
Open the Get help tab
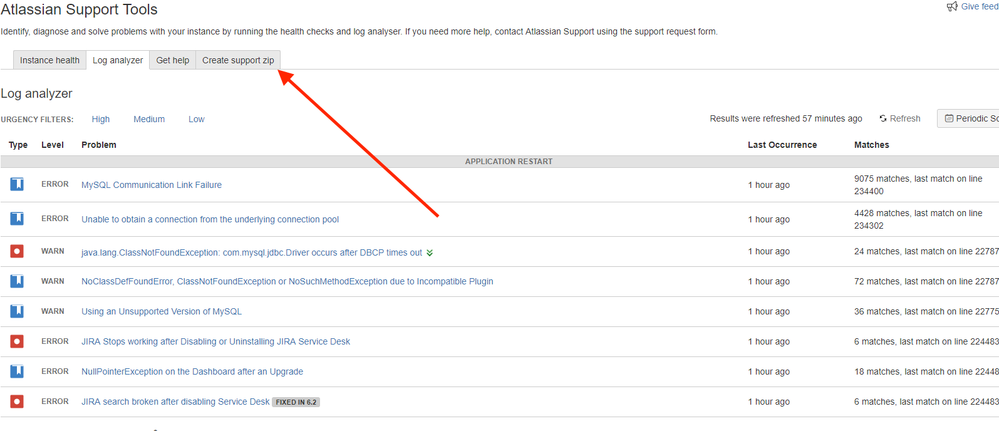173,60
